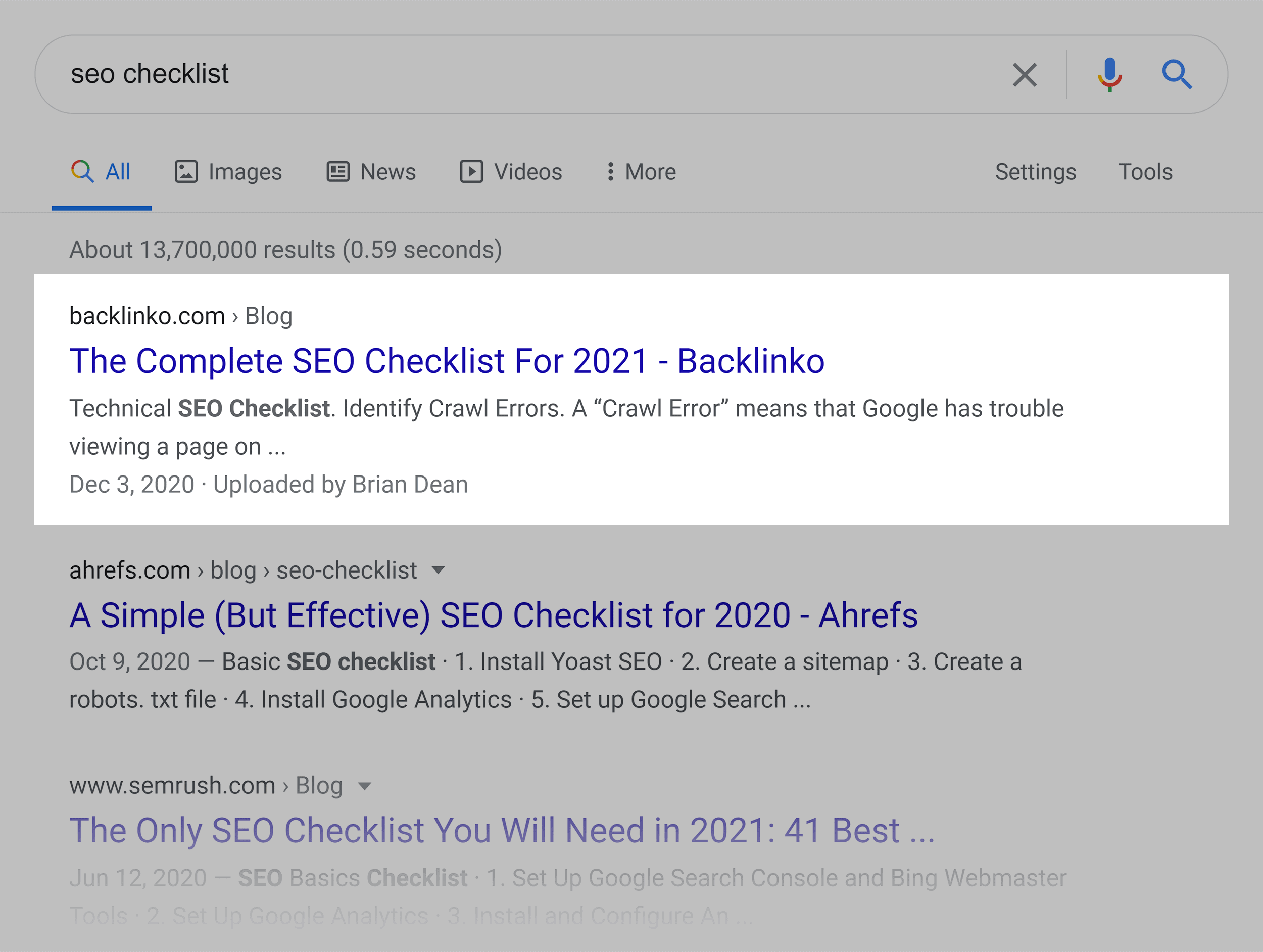
Task: Click the More options ellipsis icon
Action: pos(607,171)
